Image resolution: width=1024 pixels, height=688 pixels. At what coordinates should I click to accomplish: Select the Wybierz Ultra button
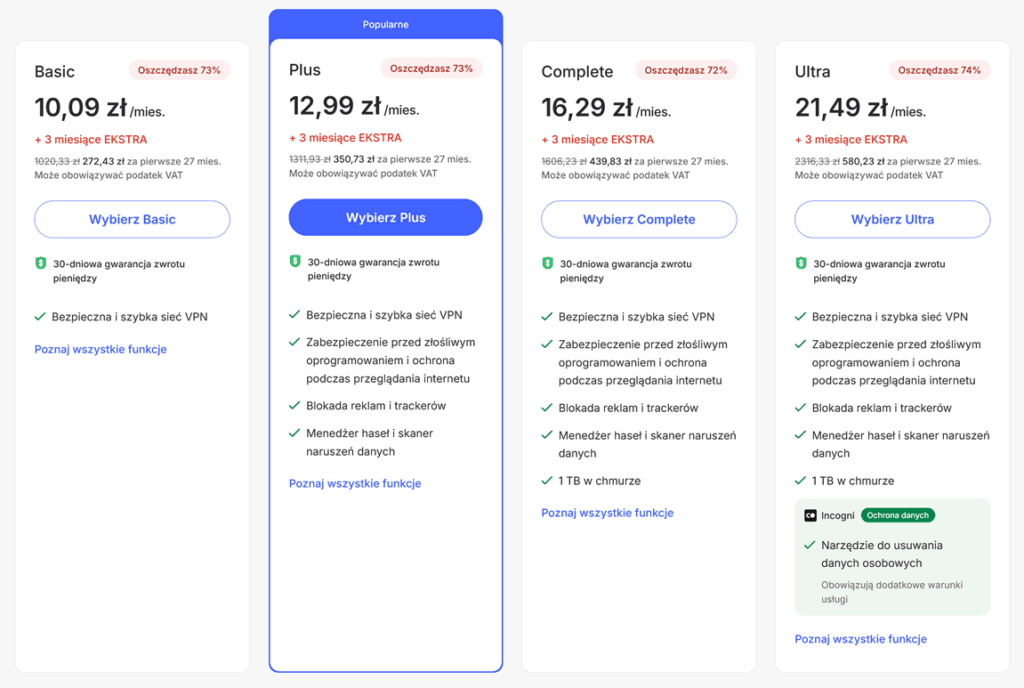[892, 220]
